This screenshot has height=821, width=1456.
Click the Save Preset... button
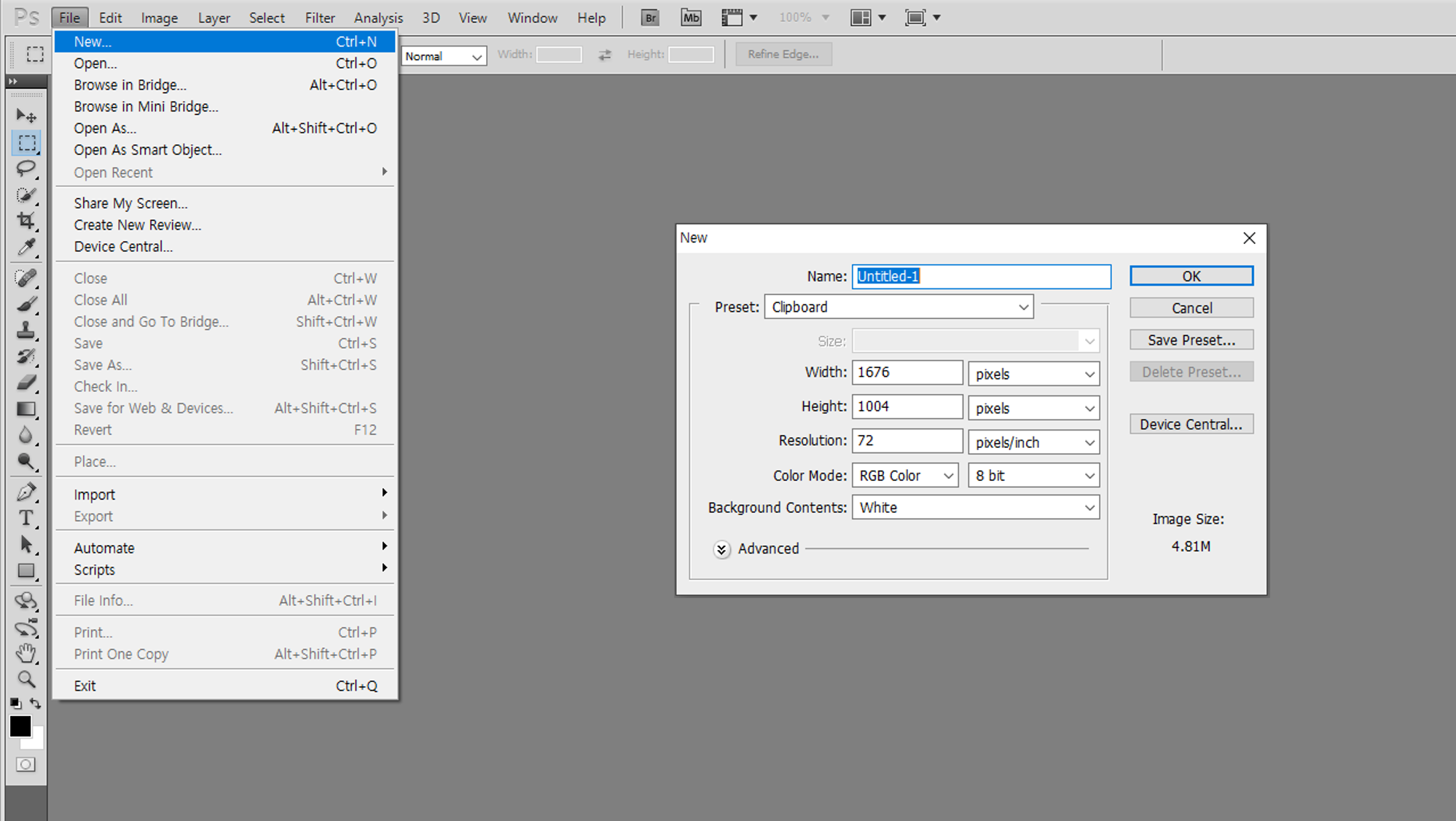coord(1191,340)
